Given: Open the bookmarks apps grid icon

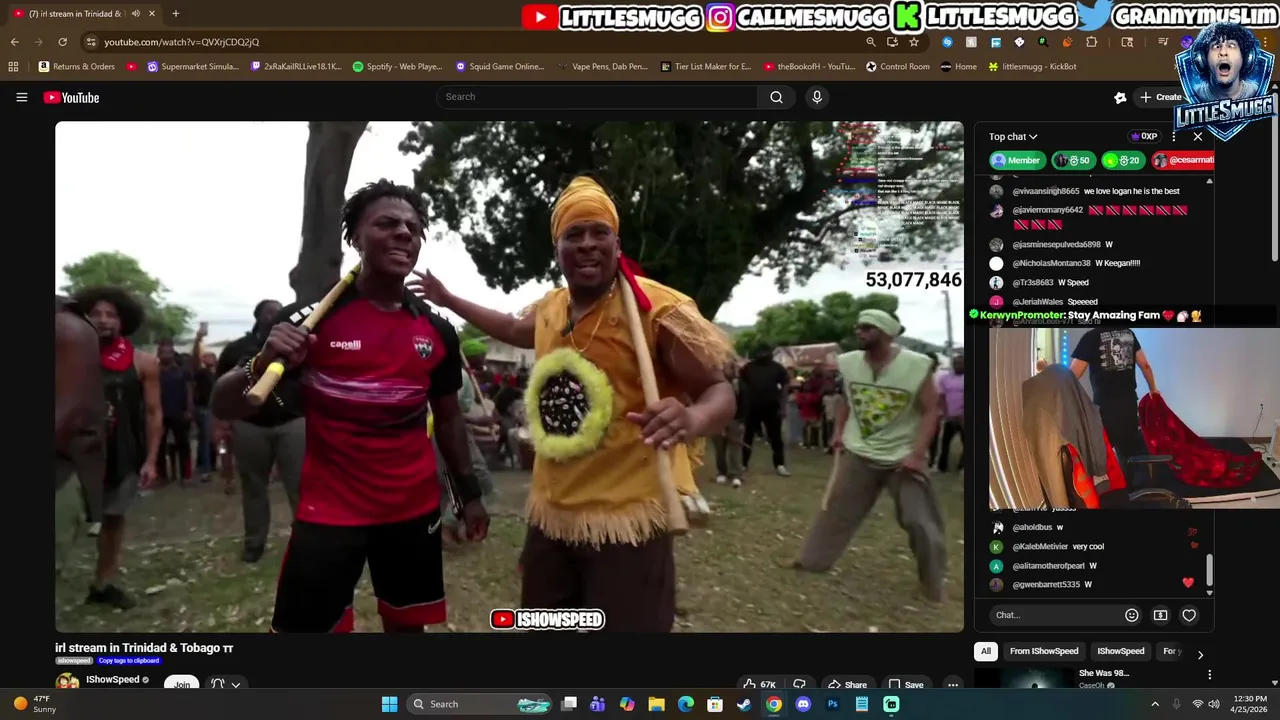Looking at the screenshot, I should [x=13, y=67].
